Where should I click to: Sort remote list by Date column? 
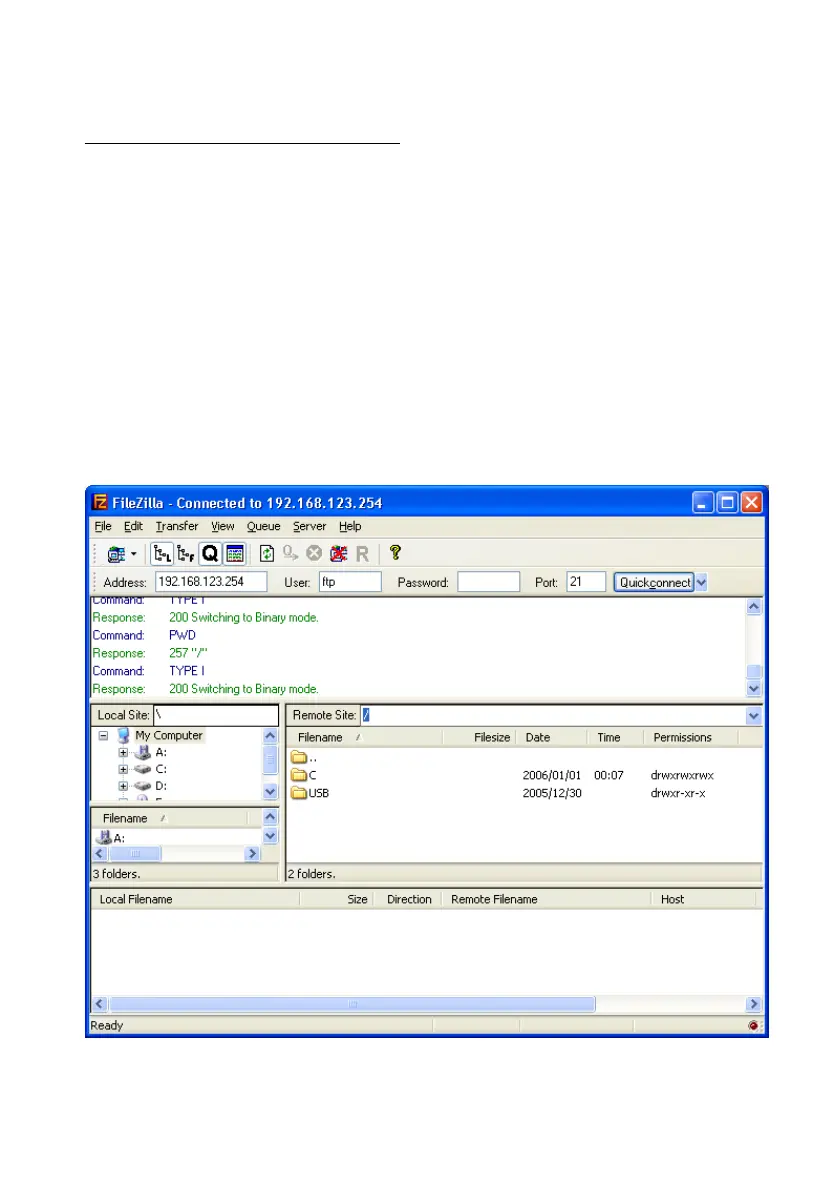552,738
